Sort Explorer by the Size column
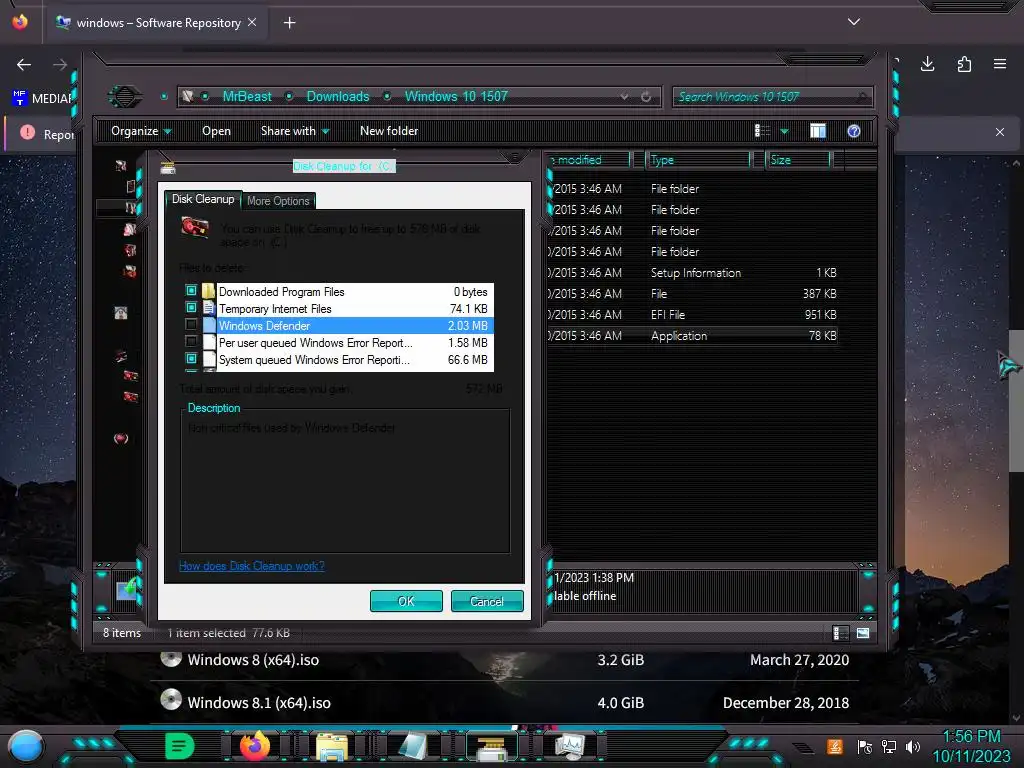This screenshot has height=768, width=1024. pos(798,160)
